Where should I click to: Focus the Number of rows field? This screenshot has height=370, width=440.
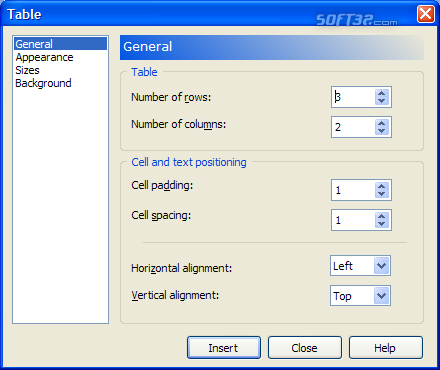pyautogui.click(x=353, y=97)
